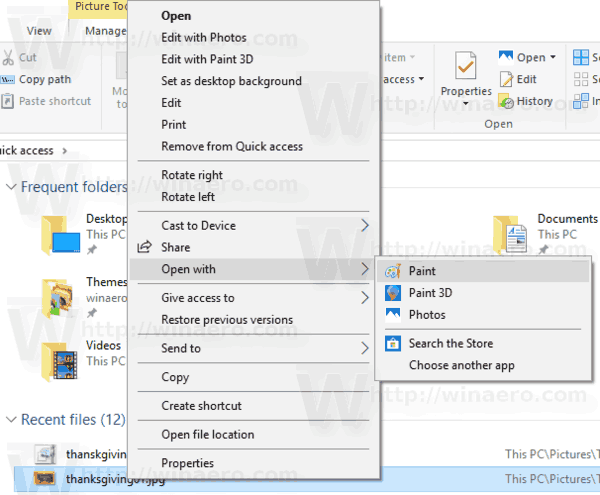Click the Paint palette icon in submenu
Viewport: 600px width, 495px height.
[393, 271]
